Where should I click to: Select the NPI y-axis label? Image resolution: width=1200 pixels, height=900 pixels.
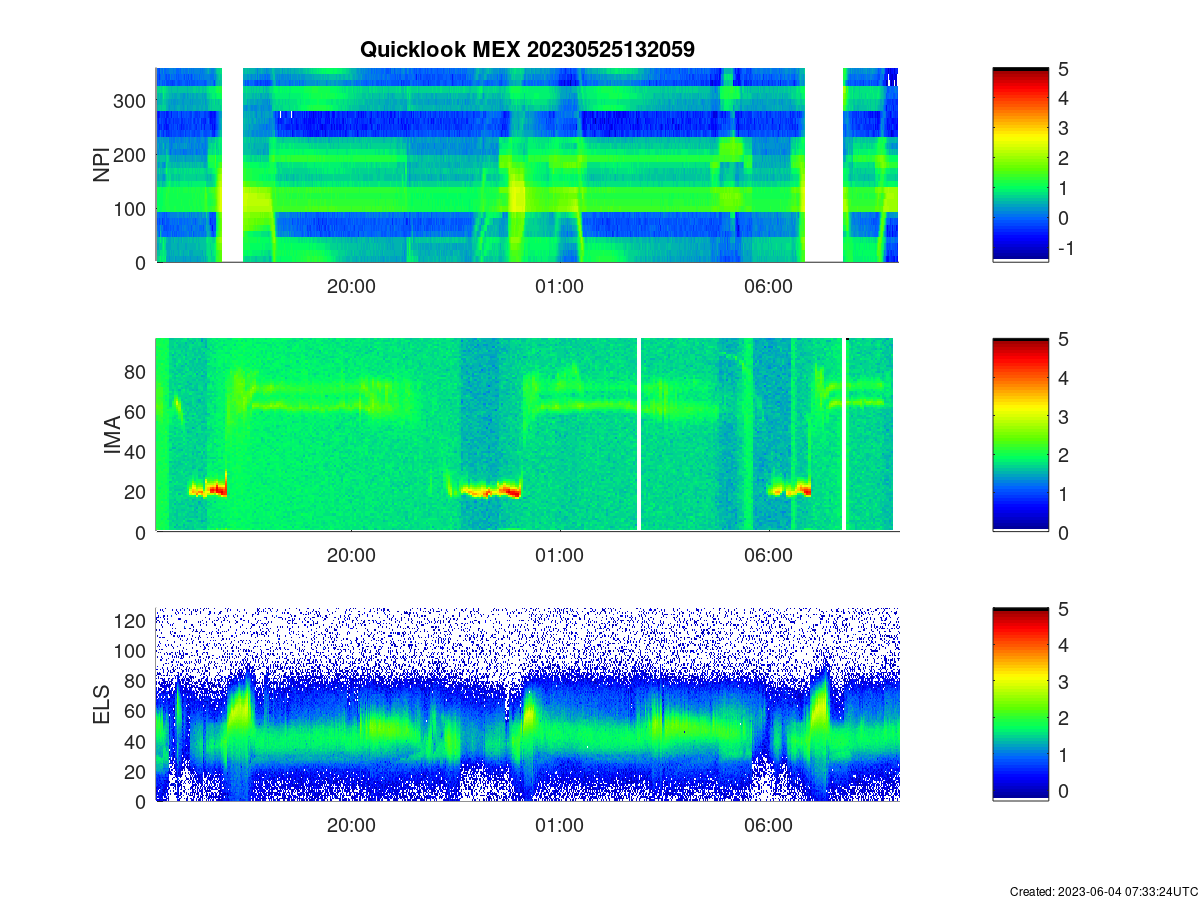(102, 165)
